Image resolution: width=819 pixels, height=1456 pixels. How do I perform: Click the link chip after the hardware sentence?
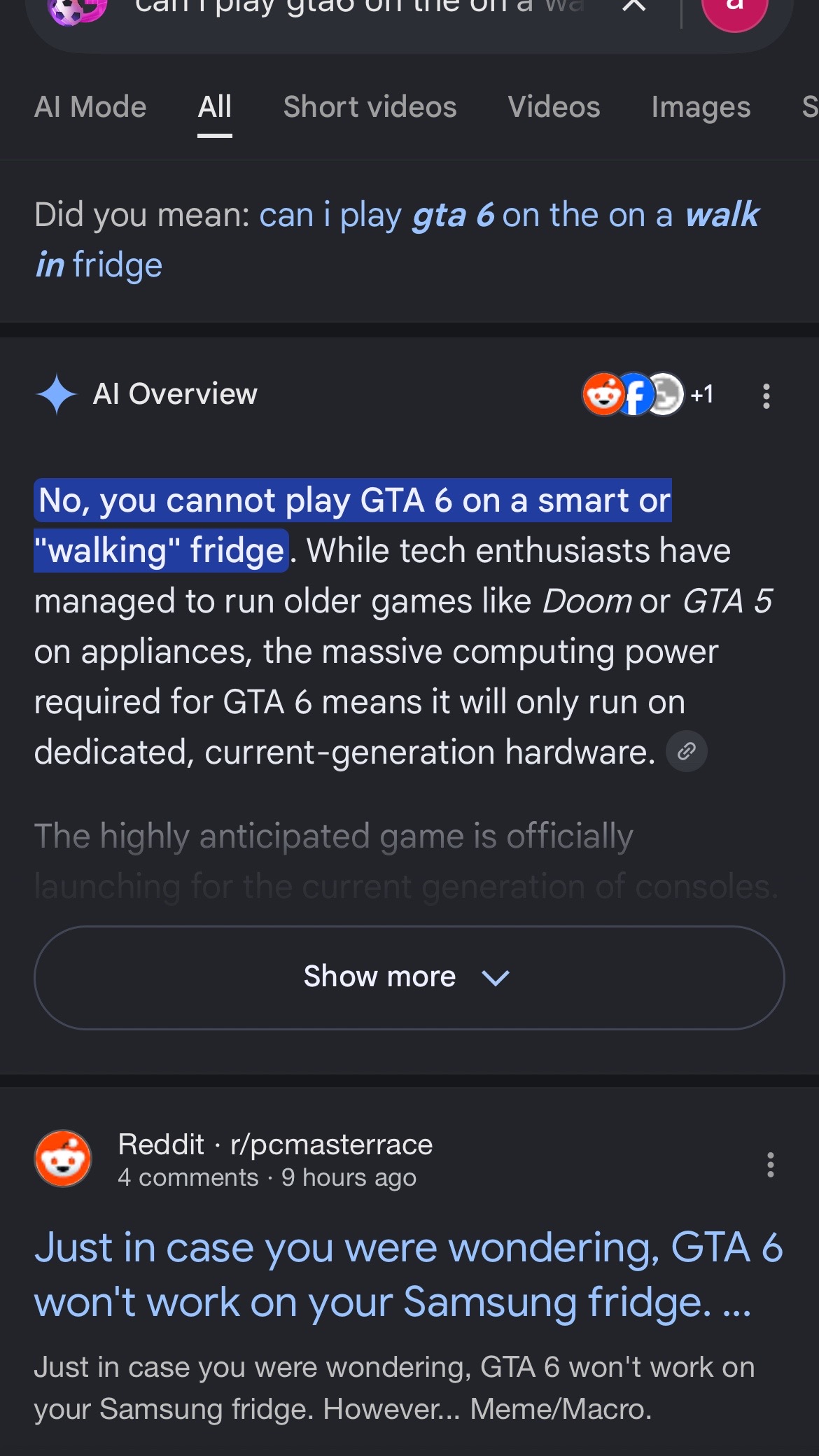point(686,752)
